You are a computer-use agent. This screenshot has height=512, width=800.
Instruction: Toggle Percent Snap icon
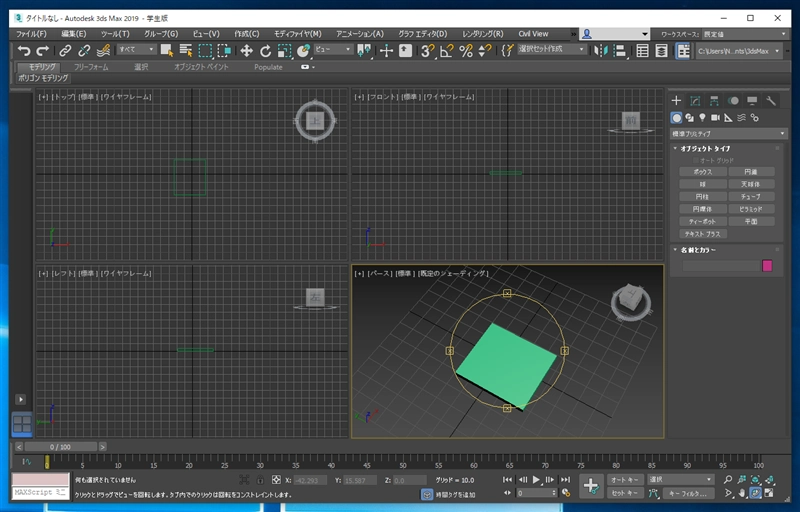tap(466, 50)
